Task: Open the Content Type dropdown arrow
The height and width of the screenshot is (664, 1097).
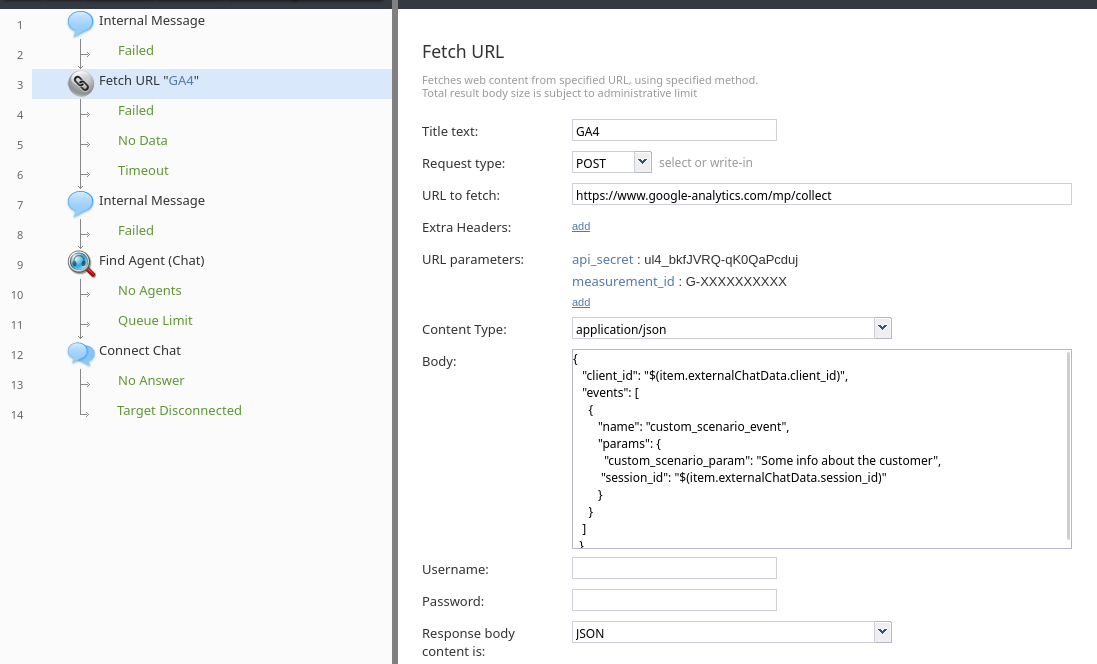Action: pyautogui.click(x=882, y=328)
